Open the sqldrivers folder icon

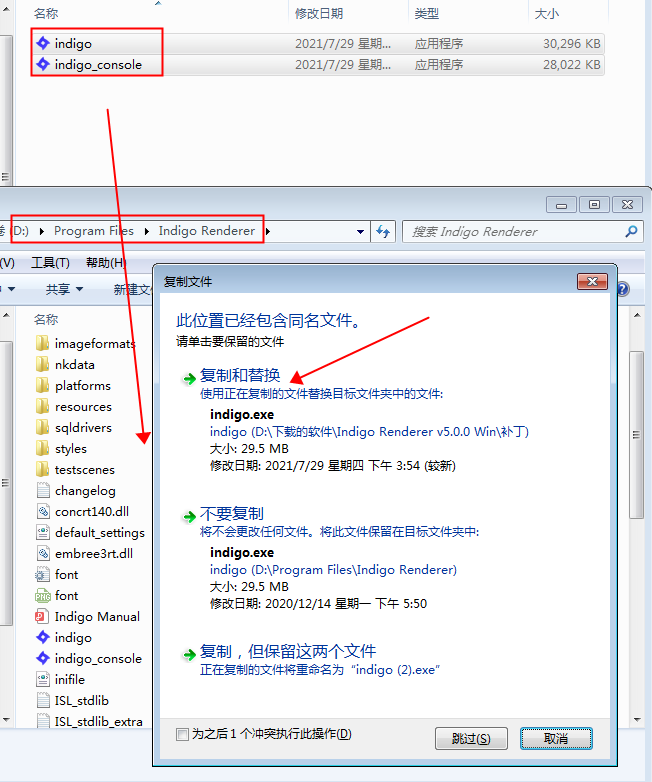(x=43, y=427)
